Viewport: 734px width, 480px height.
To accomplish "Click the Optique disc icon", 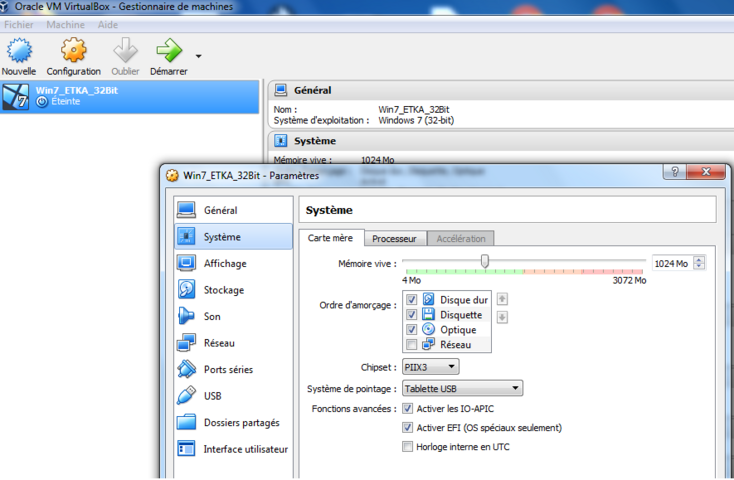I will click(428, 329).
